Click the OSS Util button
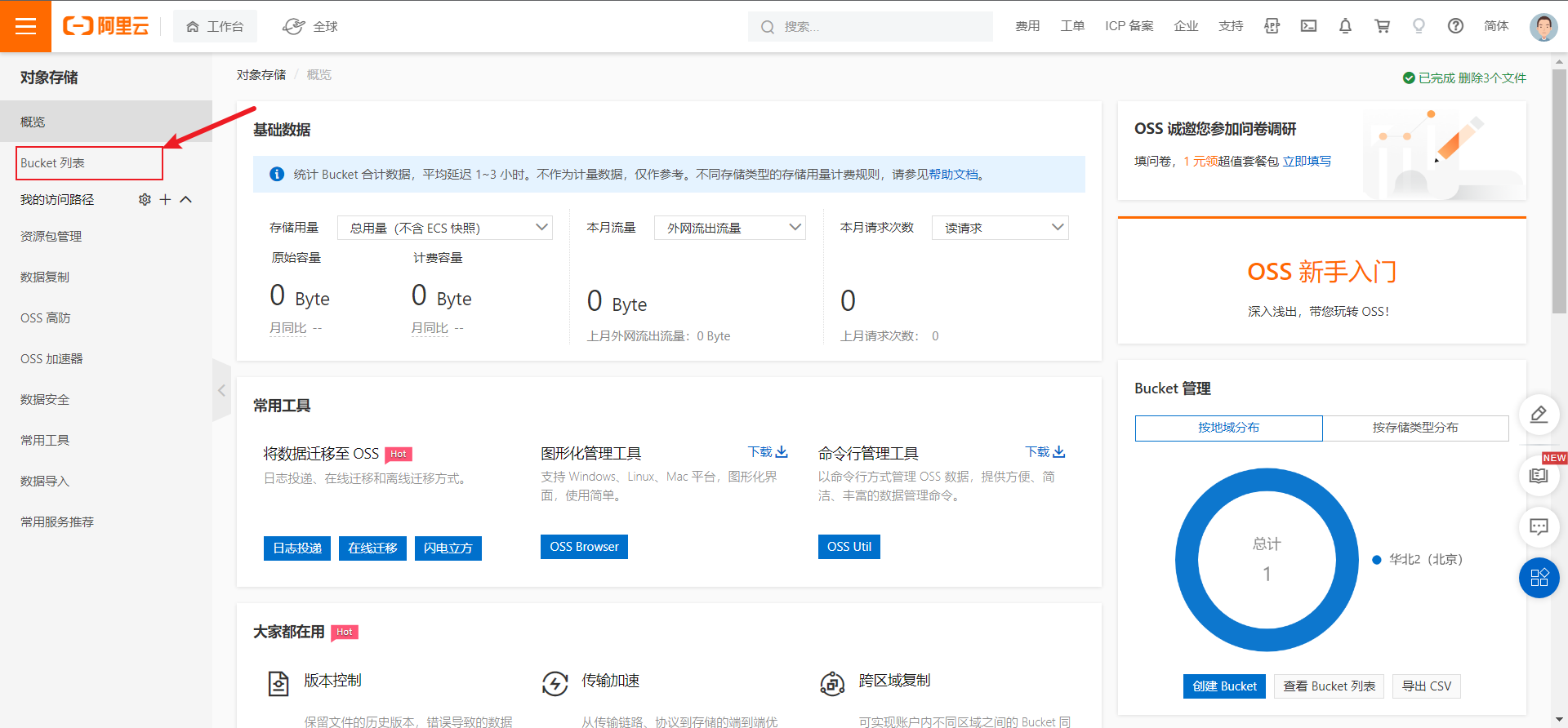 pyautogui.click(x=849, y=547)
